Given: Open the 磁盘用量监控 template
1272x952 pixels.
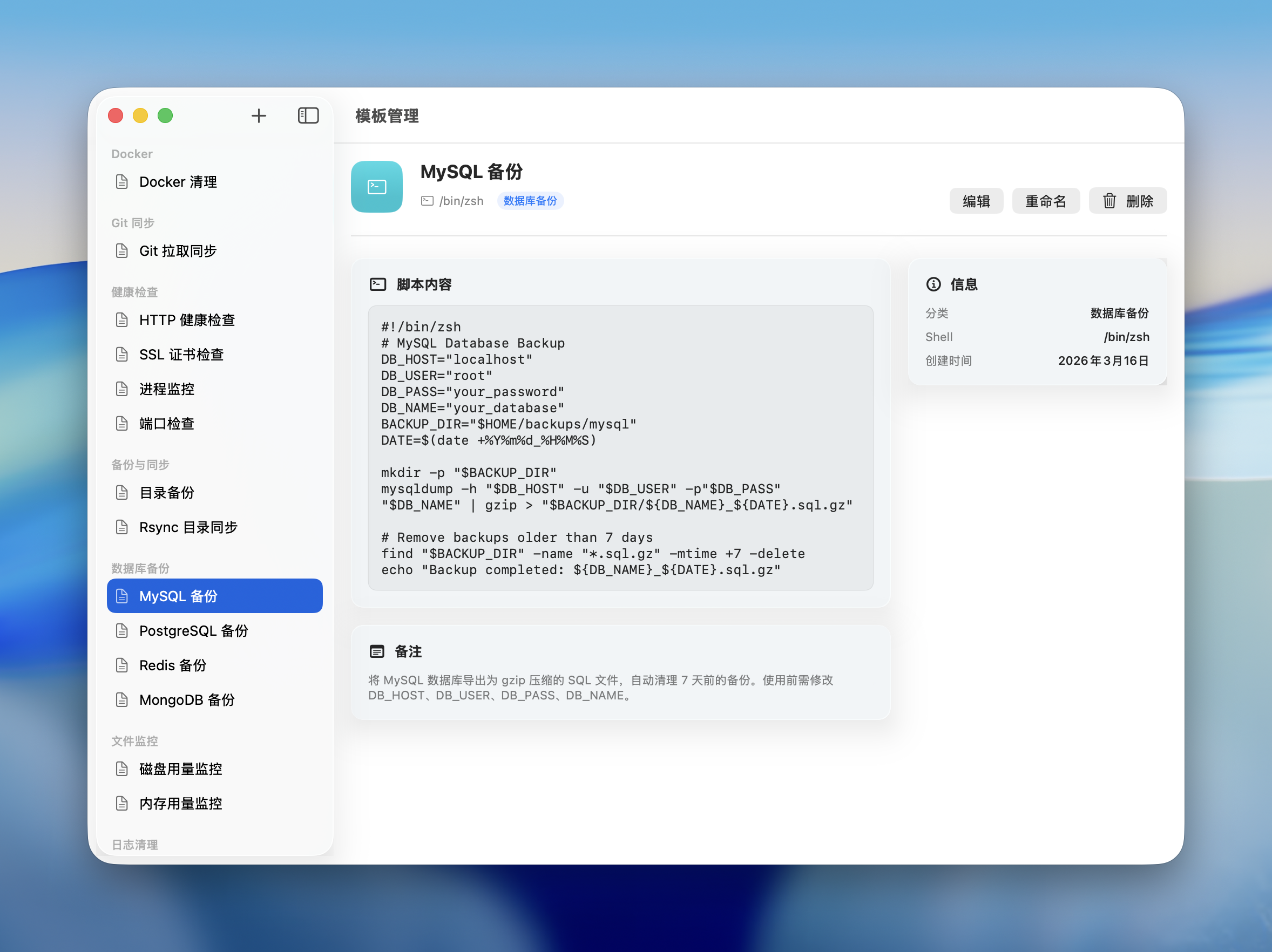Looking at the screenshot, I should (x=180, y=769).
